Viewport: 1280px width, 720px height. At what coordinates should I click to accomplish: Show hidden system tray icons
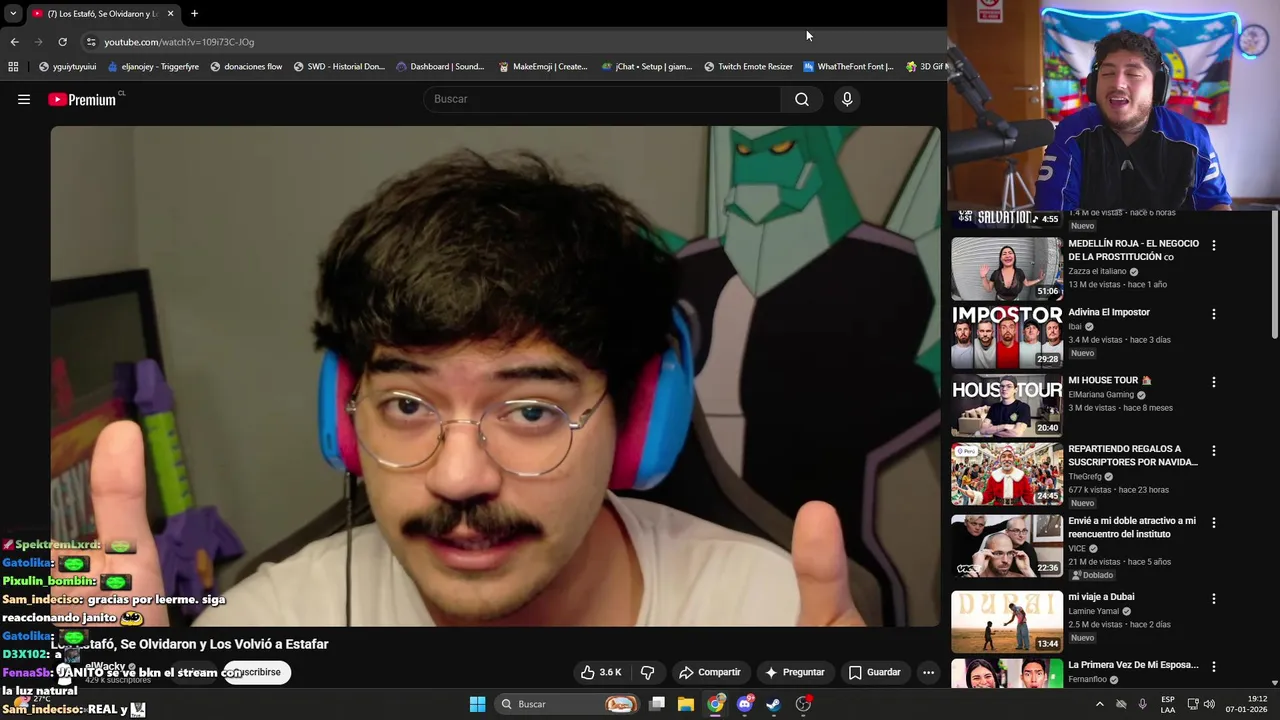pyautogui.click(x=1100, y=704)
